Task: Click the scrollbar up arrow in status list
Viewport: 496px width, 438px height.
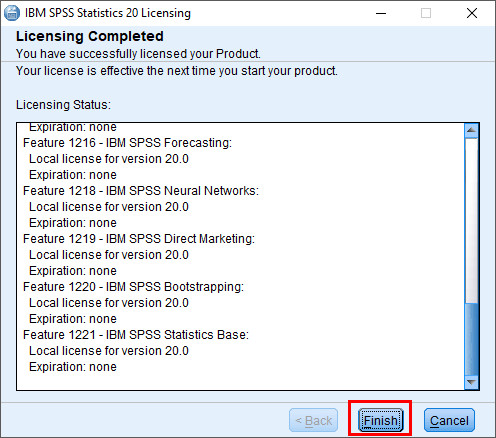Action: pos(471,131)
